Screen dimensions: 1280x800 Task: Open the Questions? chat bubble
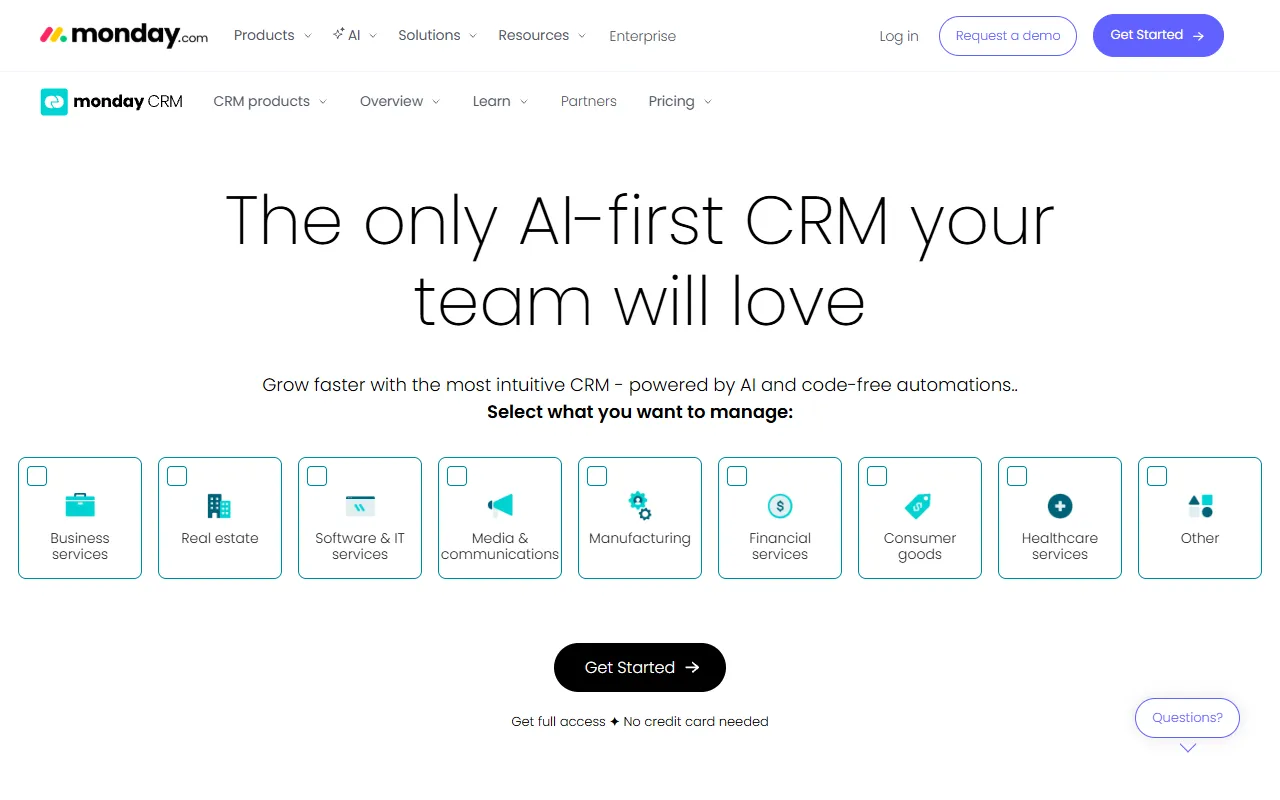tap(1187, 717)
